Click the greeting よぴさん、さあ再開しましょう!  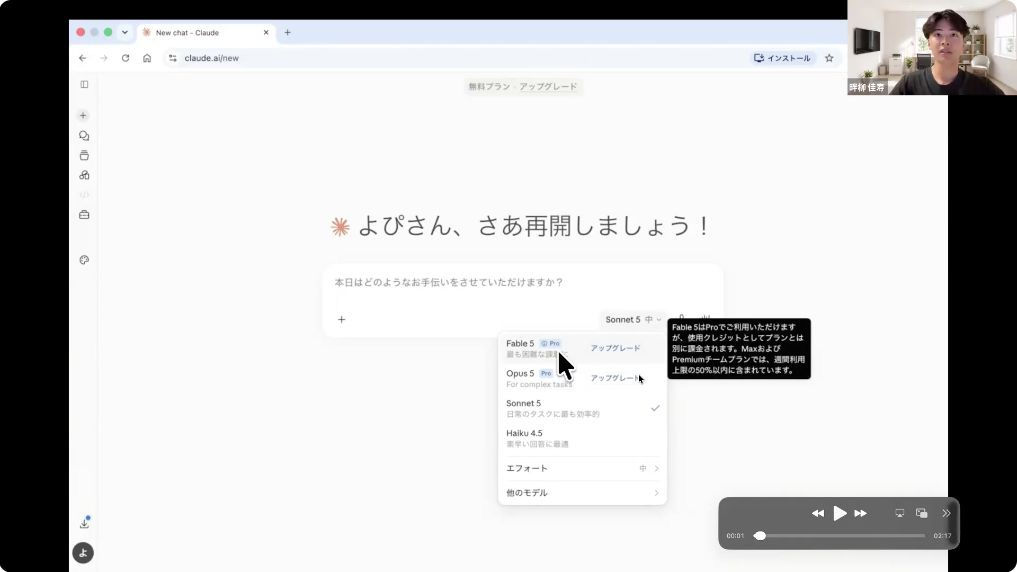tap(533, 226)
